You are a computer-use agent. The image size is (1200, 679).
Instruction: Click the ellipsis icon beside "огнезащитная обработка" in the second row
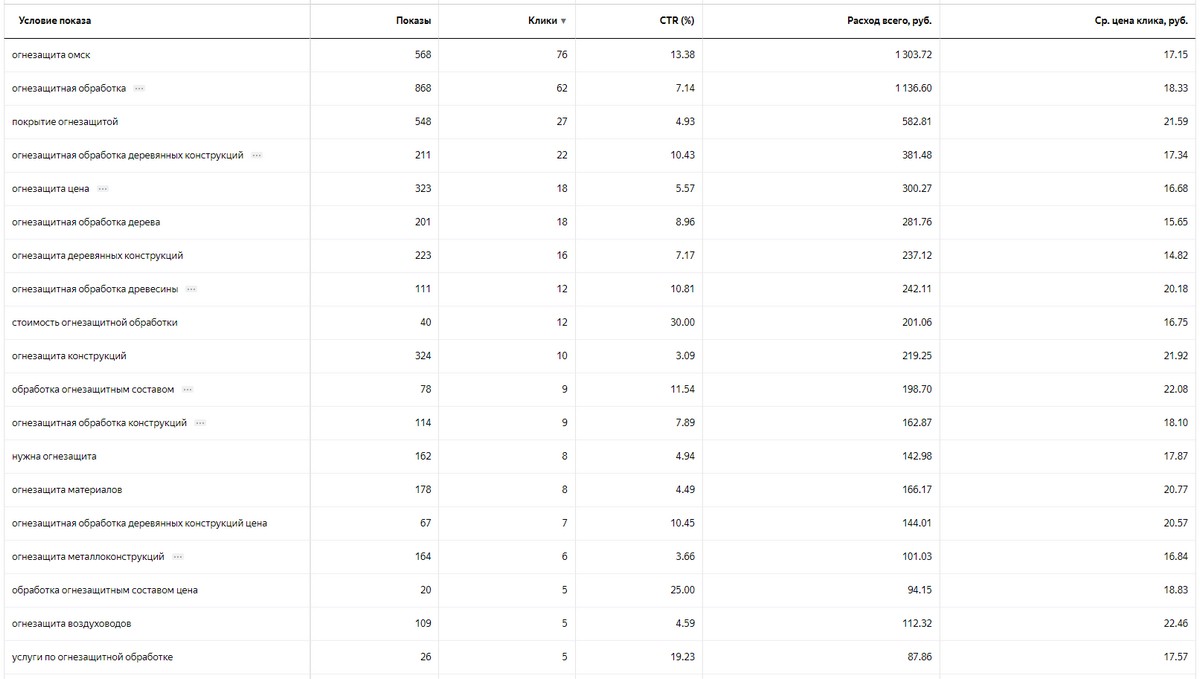139,88
